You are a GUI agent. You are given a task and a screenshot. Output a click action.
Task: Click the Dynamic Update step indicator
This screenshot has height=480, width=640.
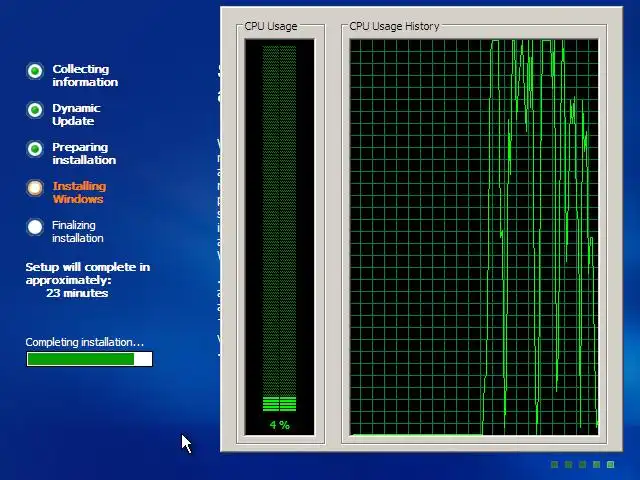coord(35,110)
